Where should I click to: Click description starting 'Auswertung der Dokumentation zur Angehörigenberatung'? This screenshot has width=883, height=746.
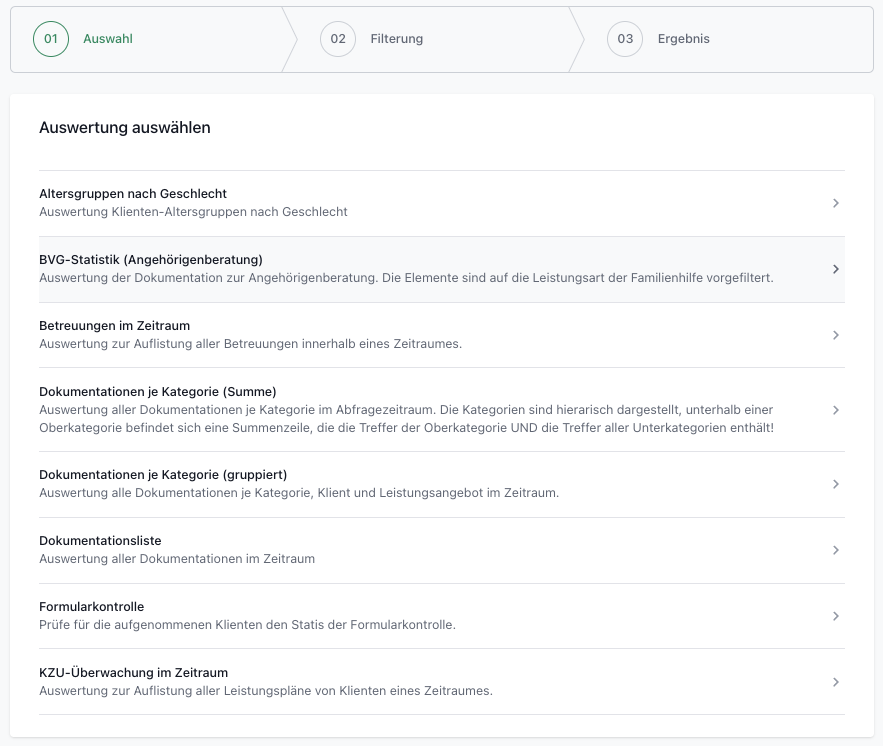(x=406, y=278)
